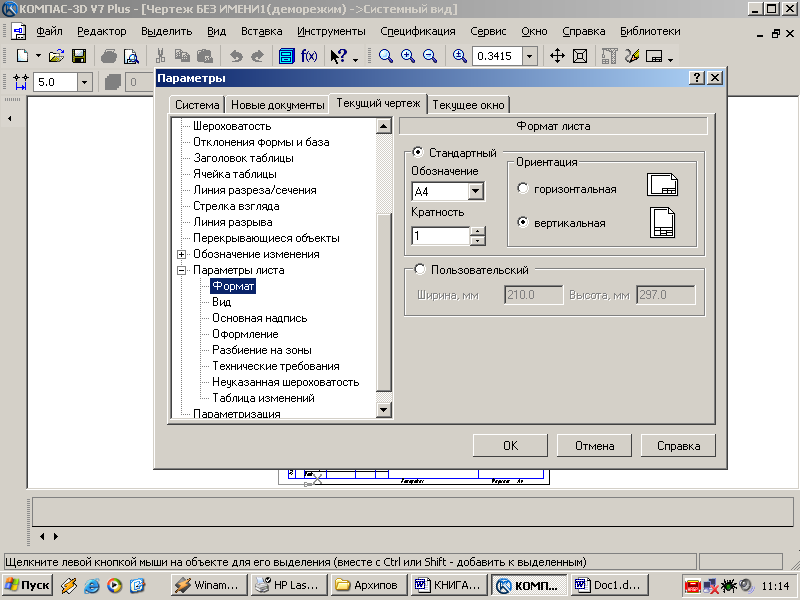Open the Библиотеки menu

click(650, 31)
